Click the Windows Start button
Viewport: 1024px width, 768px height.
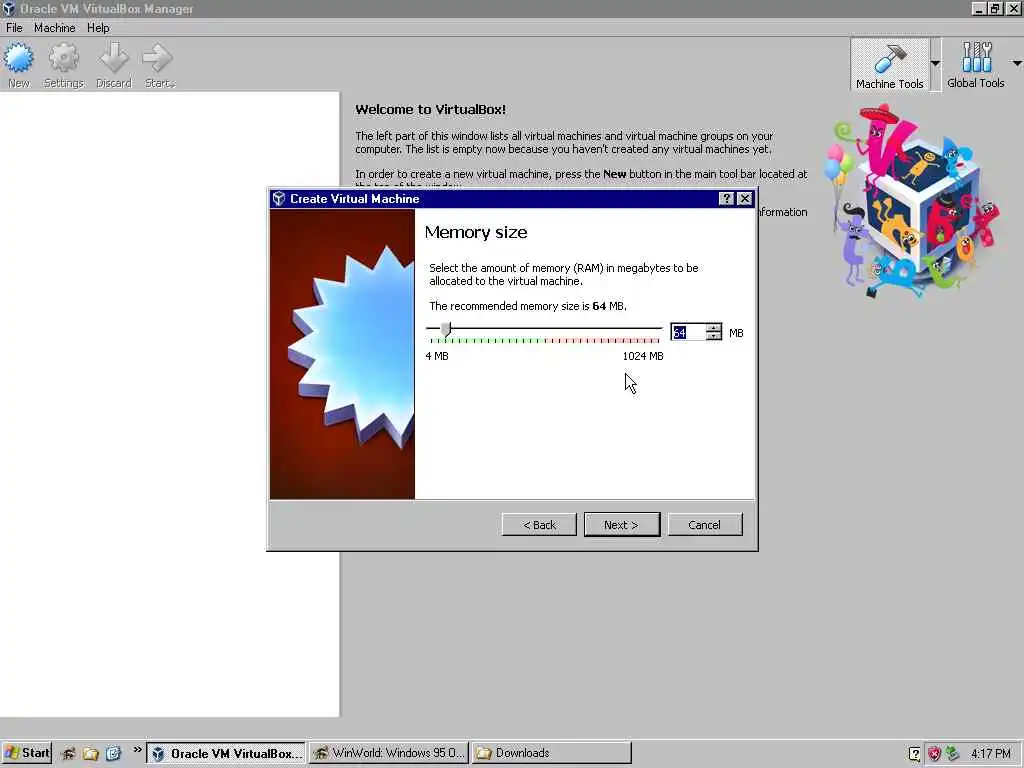26,753
